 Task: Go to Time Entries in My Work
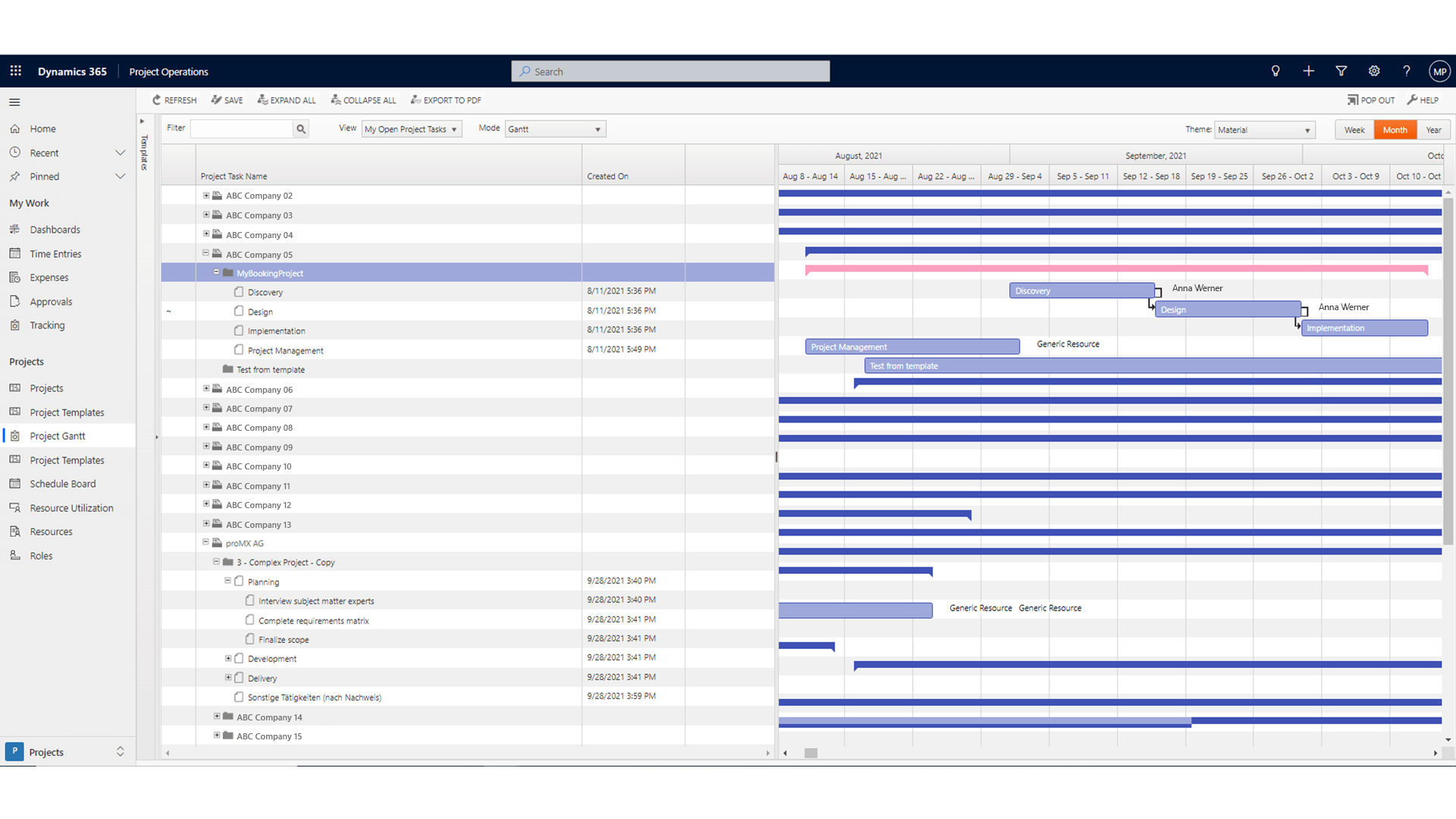[x=54, y=253]
